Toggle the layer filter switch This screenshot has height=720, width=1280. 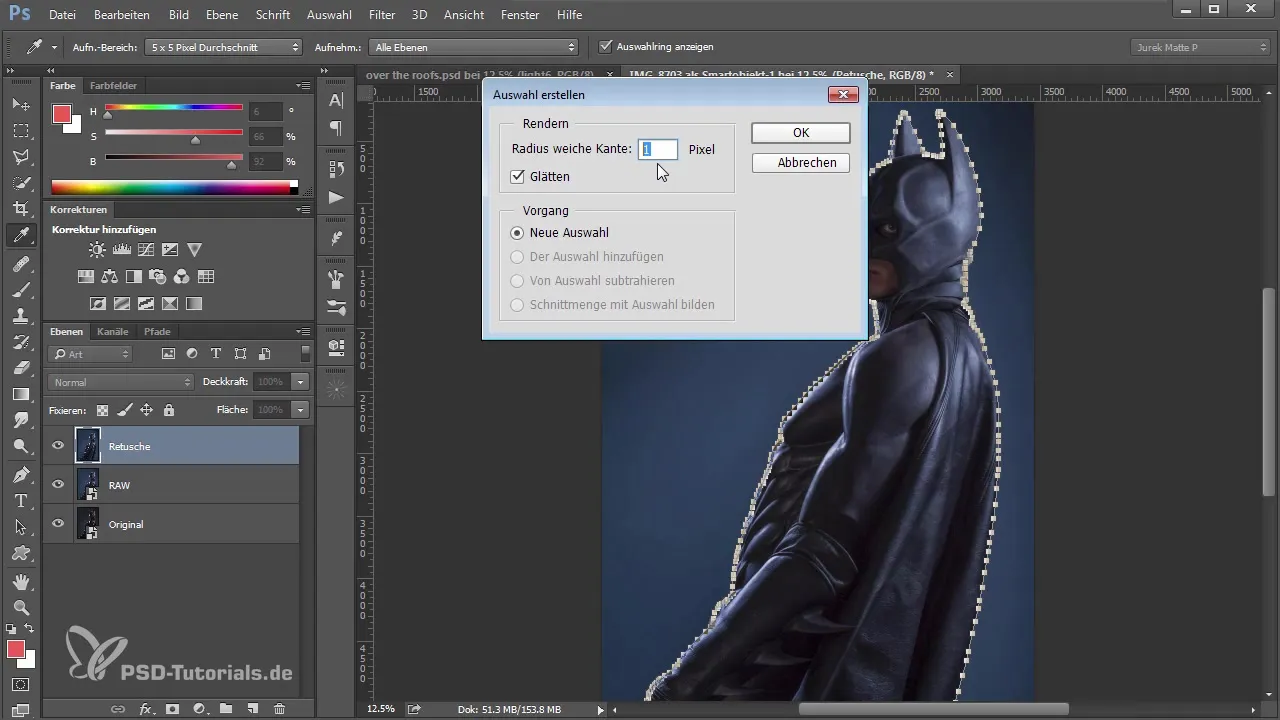(x=305, y=353)
